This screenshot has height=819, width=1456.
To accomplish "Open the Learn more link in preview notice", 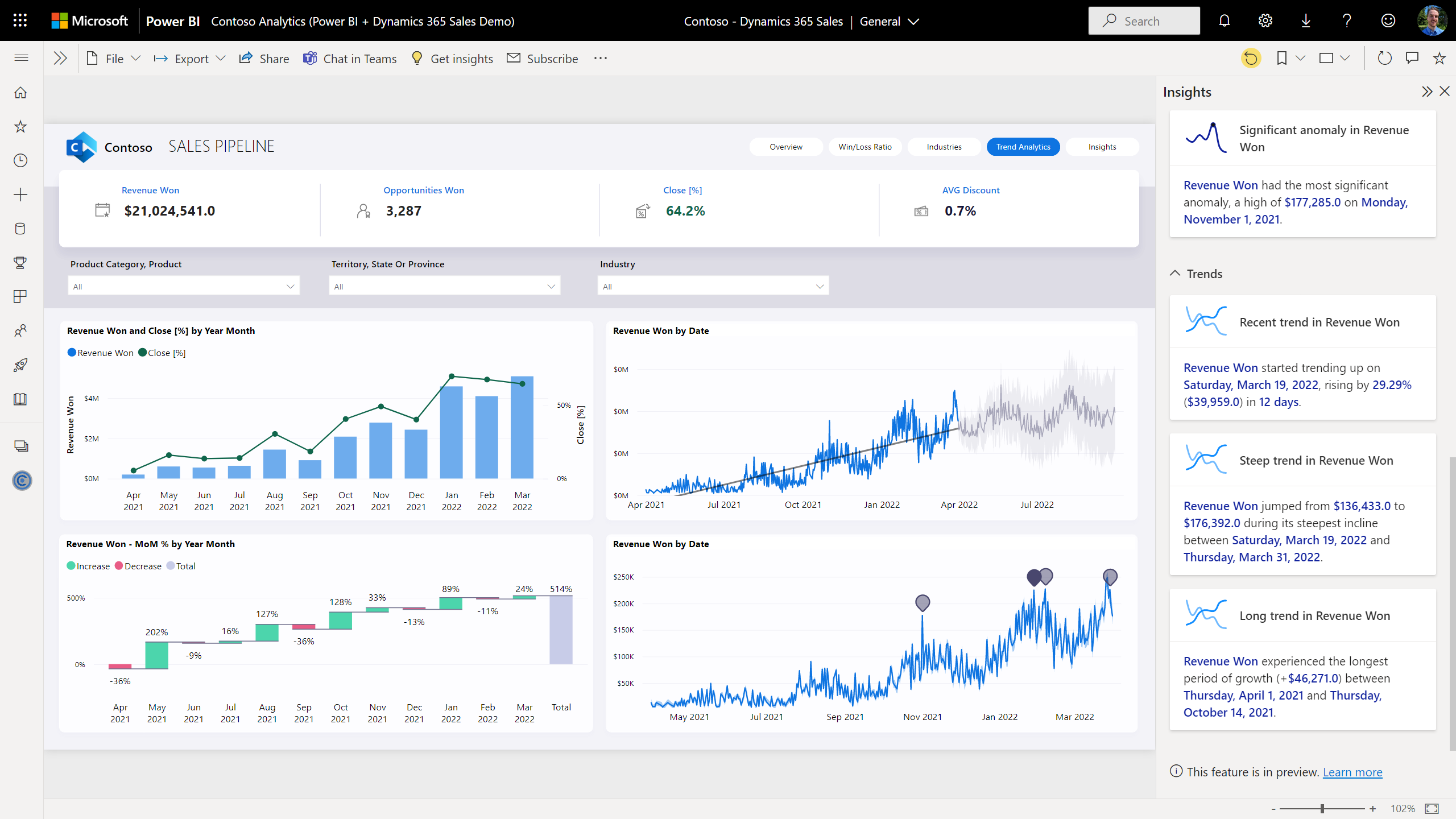I will (1352, 772).
